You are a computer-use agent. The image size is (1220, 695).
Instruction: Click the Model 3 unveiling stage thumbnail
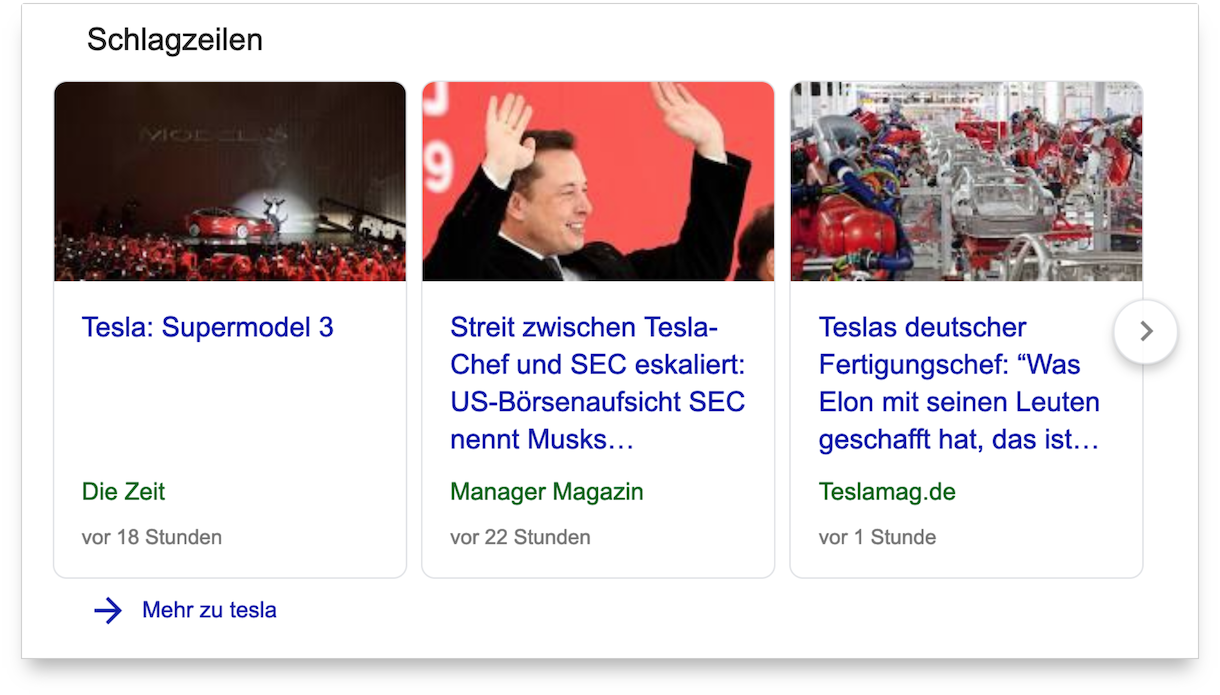[x=230, y=181]
